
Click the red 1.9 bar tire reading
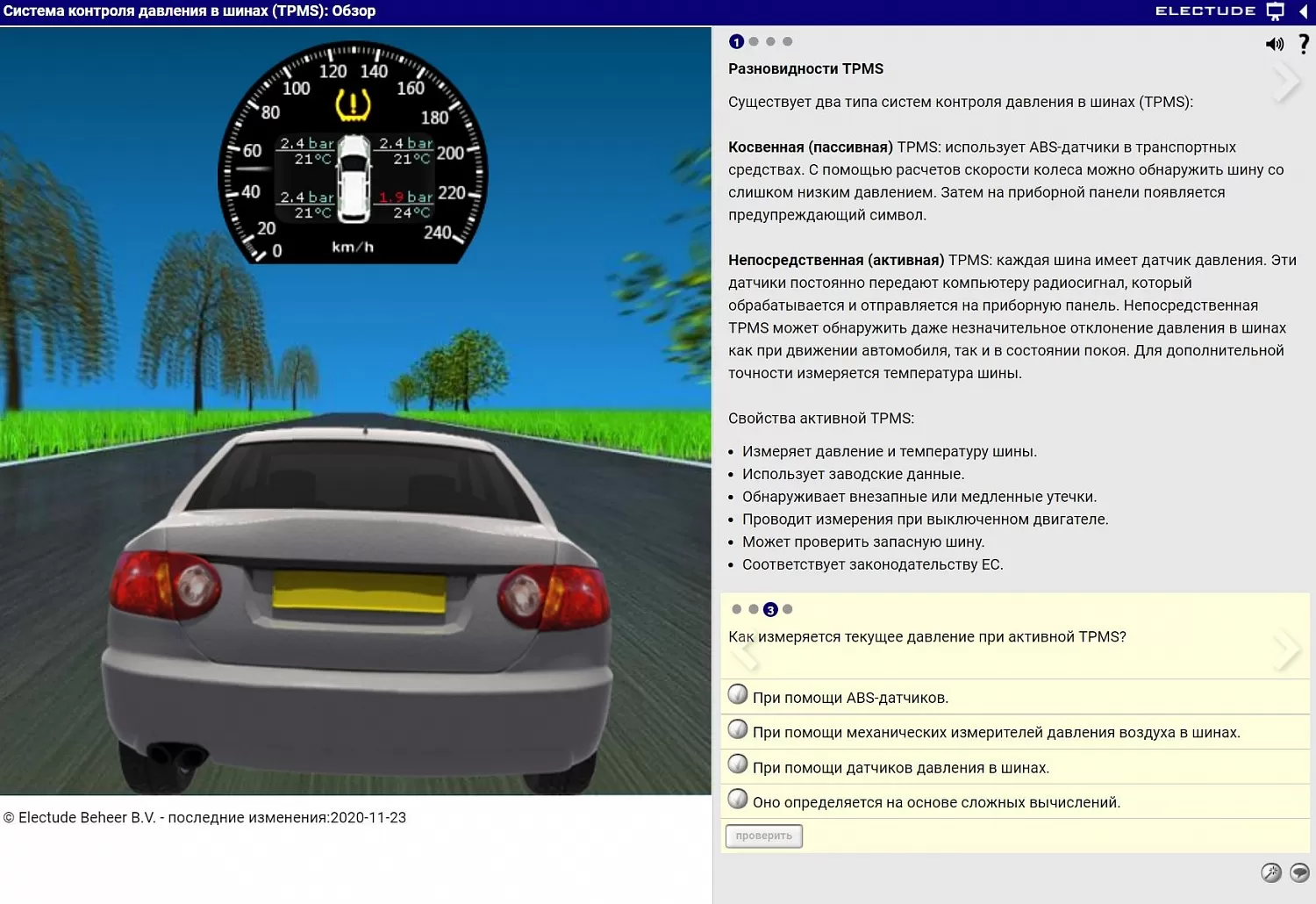(x=406, y=197)
